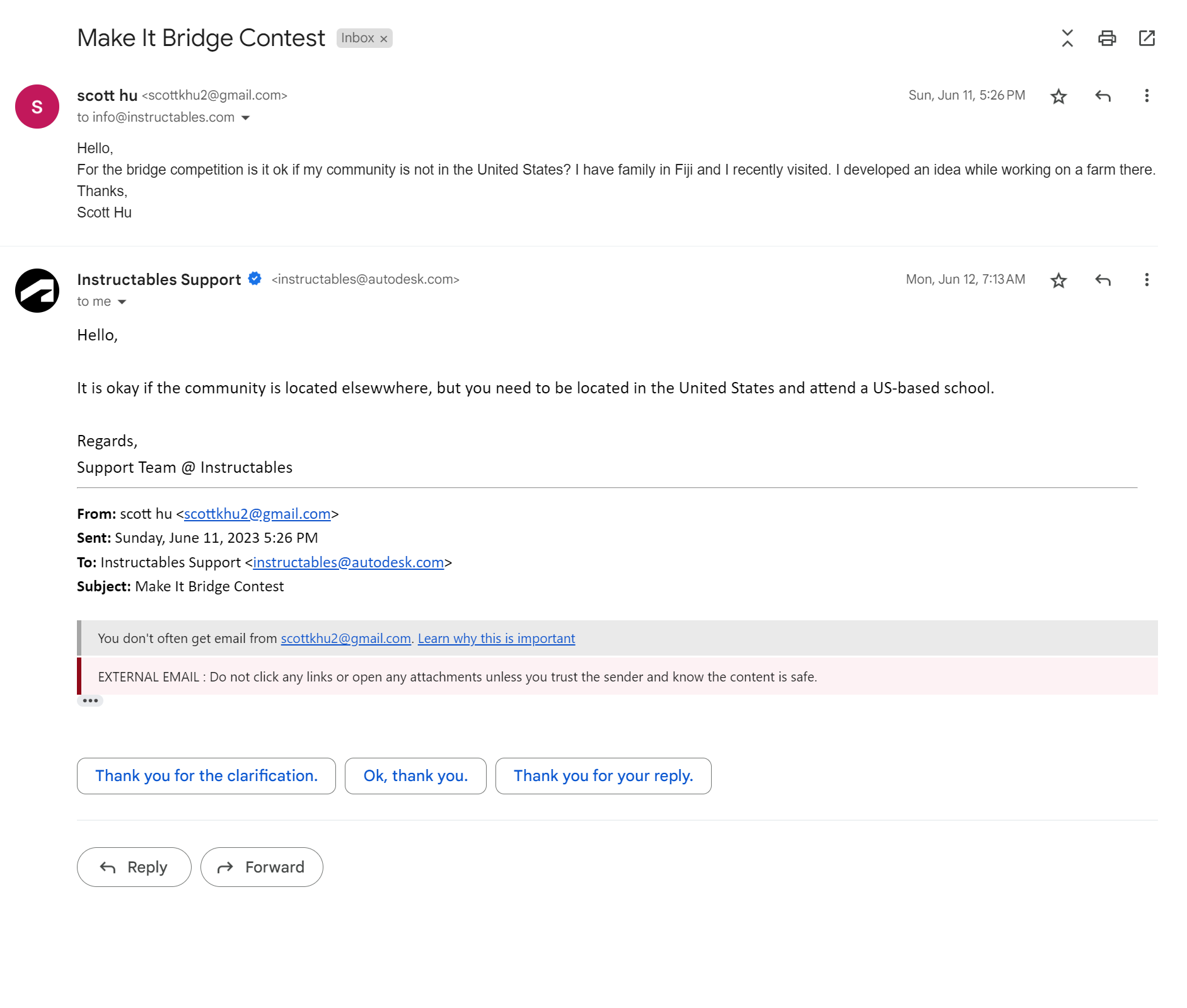Image resolution: width=1187 pixels, height=1008 pixels.
Task: Click the '<scottkhu2@gmail.com>' sender address
Action: tap(214, 95)
